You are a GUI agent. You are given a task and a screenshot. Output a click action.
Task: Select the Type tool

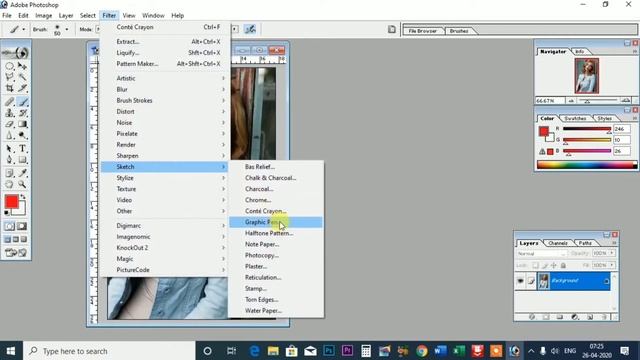(22, 149)
